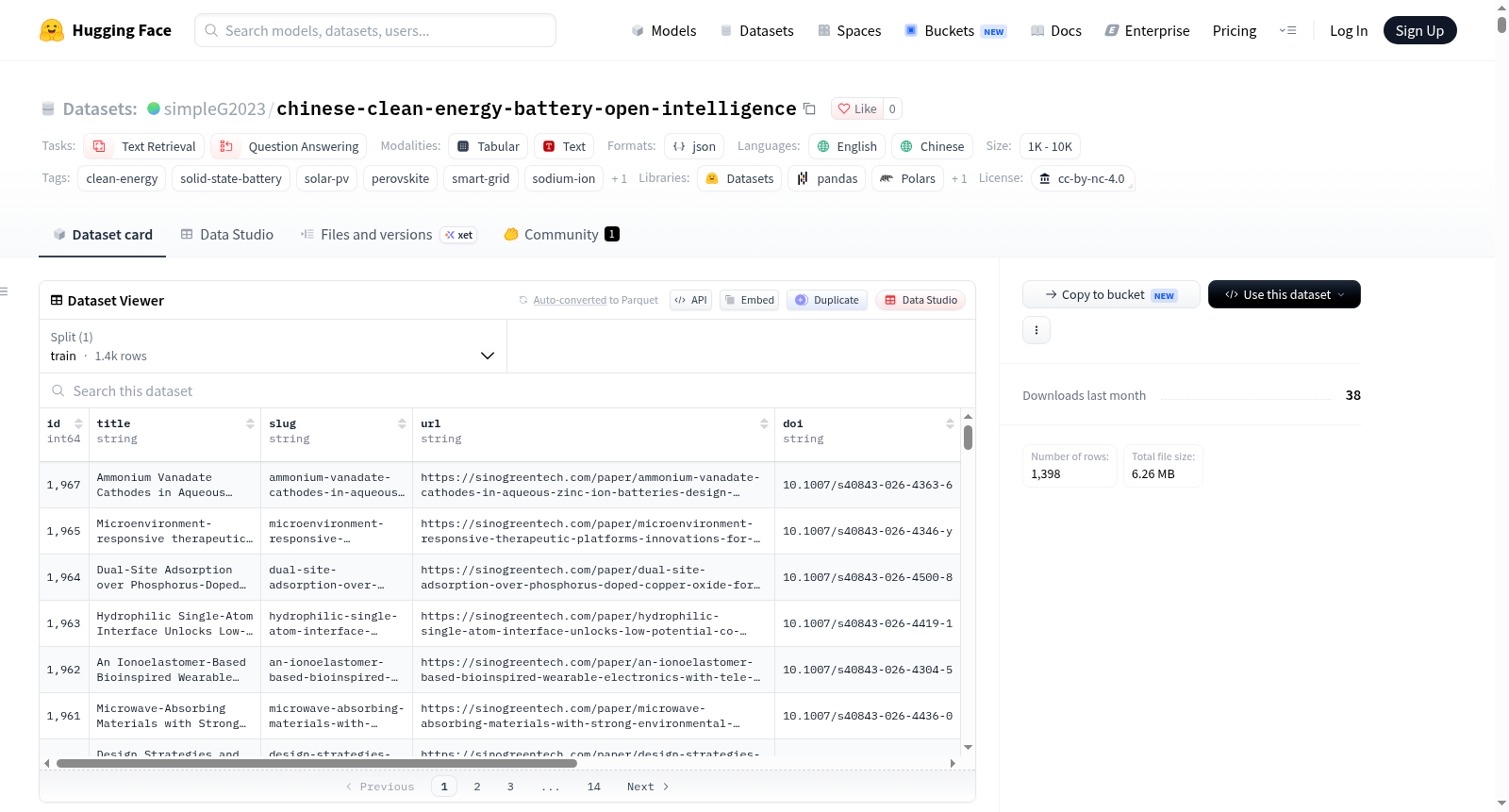Open Datasets in the top navigation
This screenshot has height=812, width=1509.
pos(756,30)
